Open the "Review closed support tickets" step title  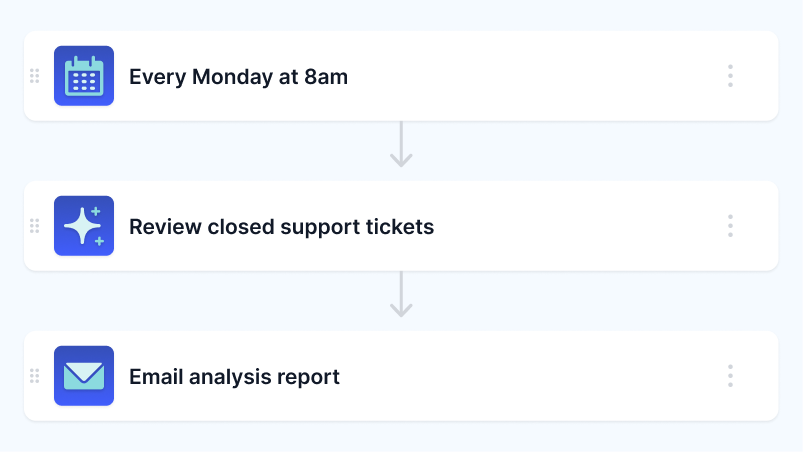(281, 226)
